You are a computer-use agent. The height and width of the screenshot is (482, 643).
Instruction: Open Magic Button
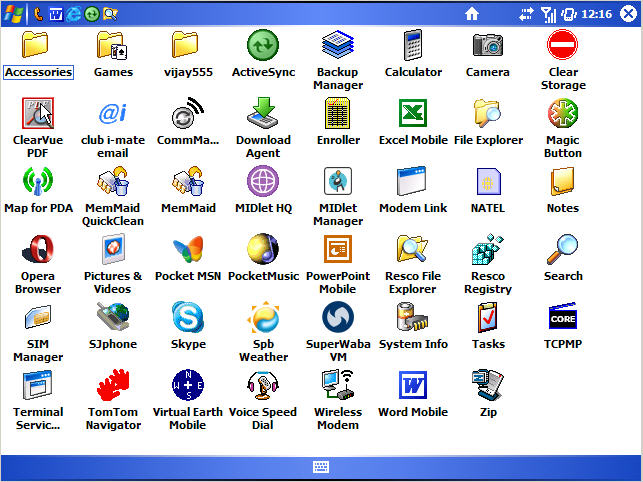click(563, 128)
